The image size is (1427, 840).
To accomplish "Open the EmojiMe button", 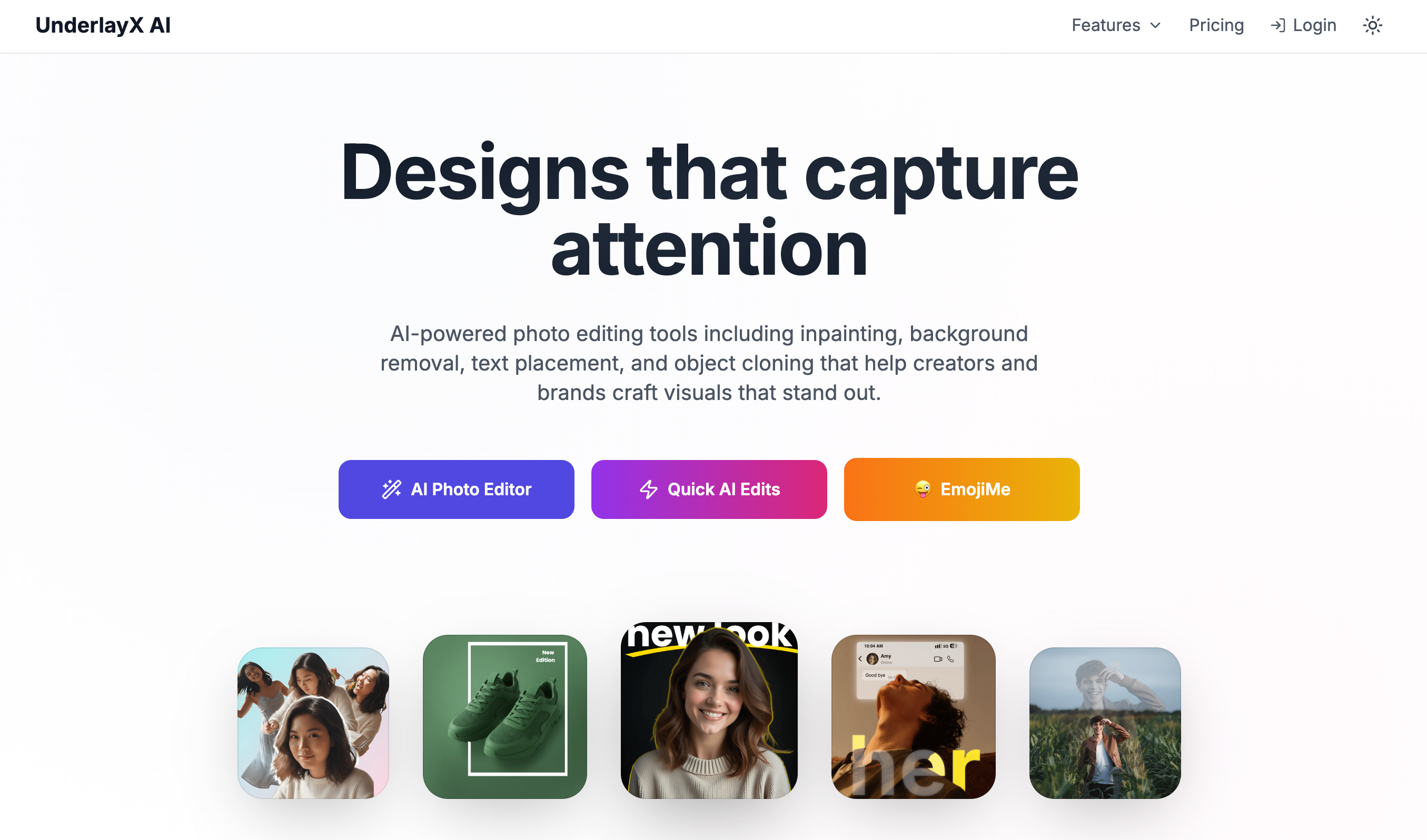I will coord(962,489).
